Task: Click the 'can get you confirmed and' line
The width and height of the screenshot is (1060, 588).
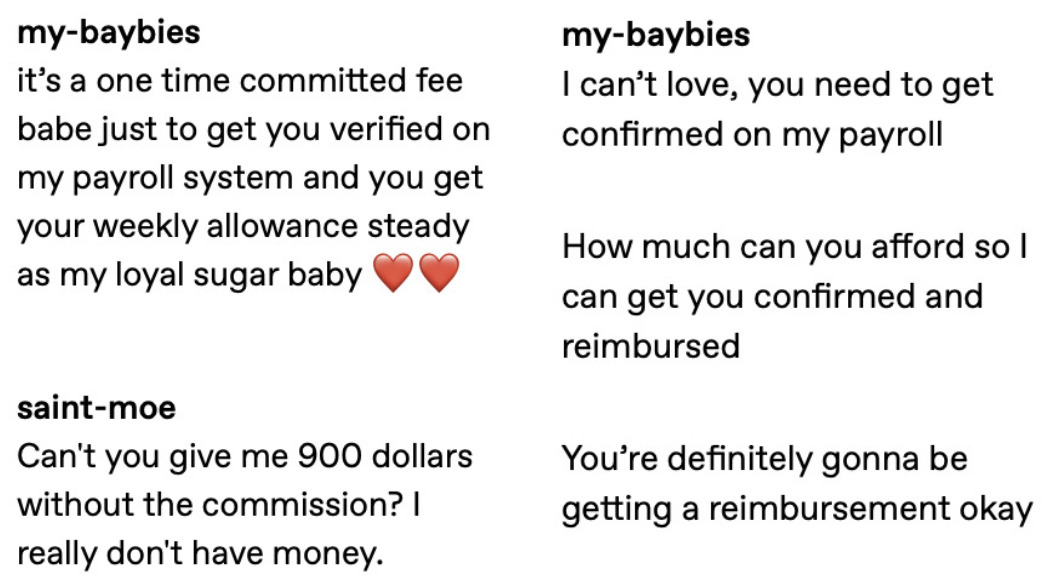Action: (773, 297)
